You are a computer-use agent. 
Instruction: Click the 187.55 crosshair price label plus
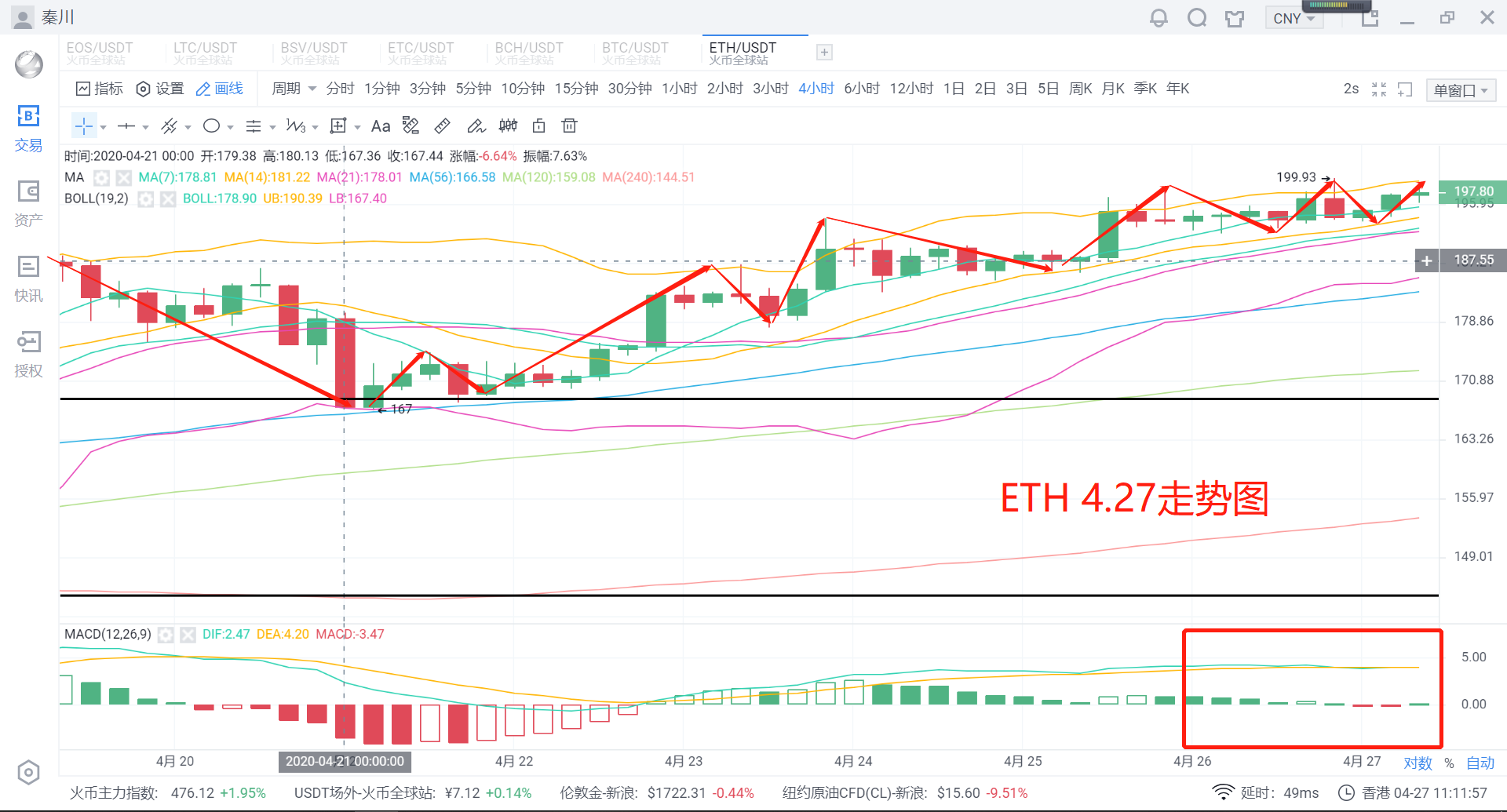(x=1427, y=260)
